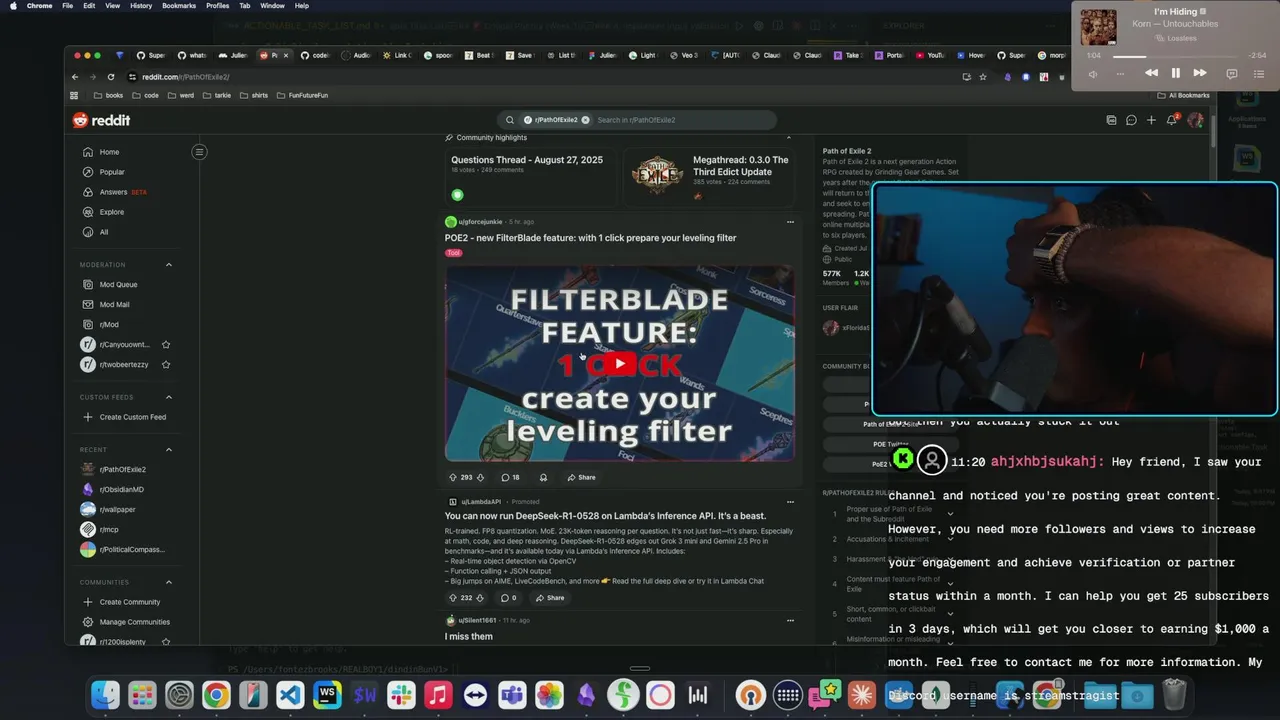This screenshot has width=1280, height=720.
Task: Open Questions Thread - August 27, 2025
Action: (527, 160)
